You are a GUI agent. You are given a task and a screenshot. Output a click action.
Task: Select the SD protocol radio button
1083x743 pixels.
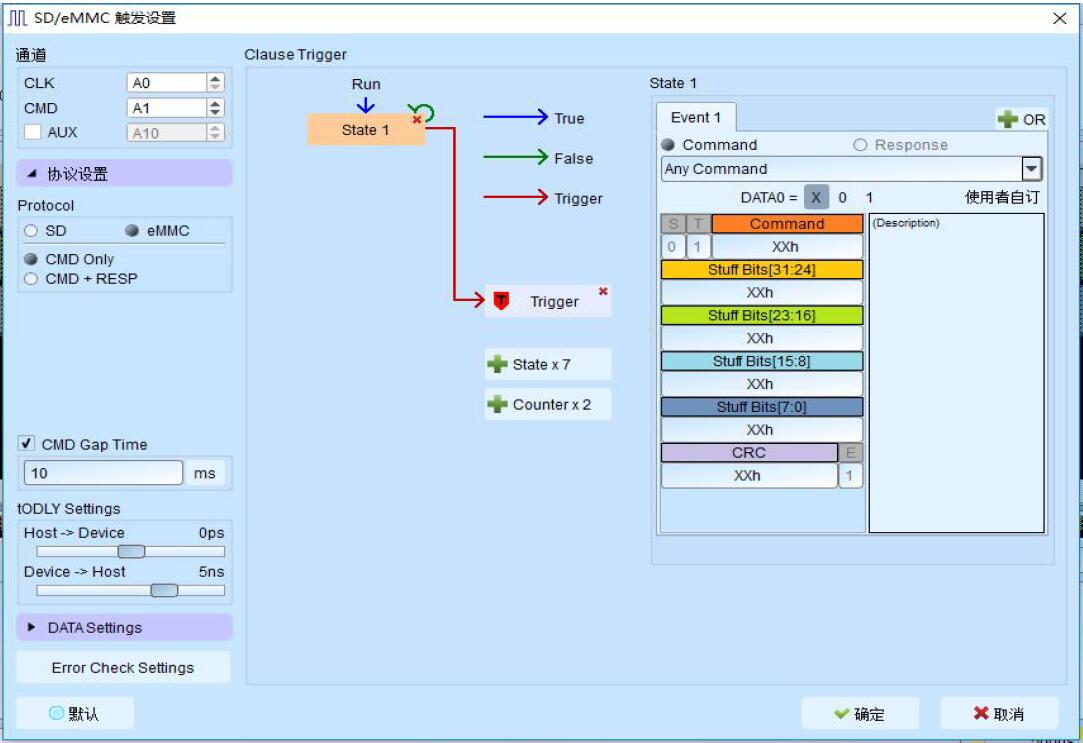[x=31, y=231]
